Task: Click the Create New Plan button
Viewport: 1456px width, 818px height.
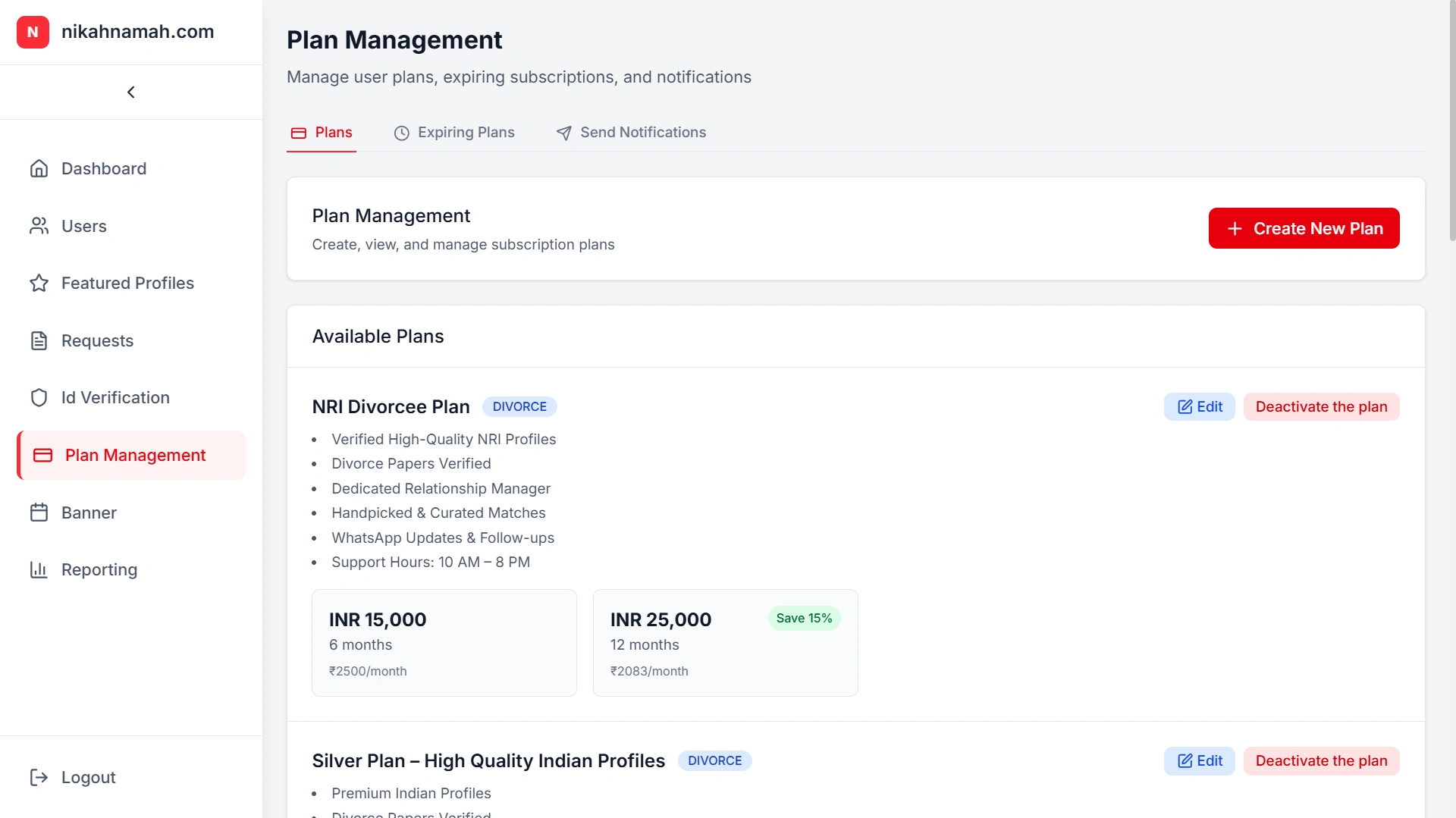Action: pos(1304,228)
